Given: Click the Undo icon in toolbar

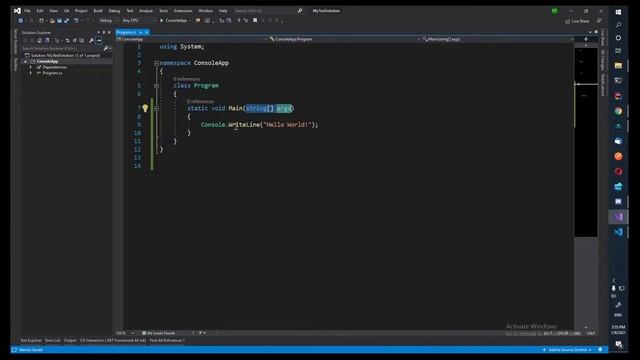Looking at the screenshot, I should [x=76, y=20].
